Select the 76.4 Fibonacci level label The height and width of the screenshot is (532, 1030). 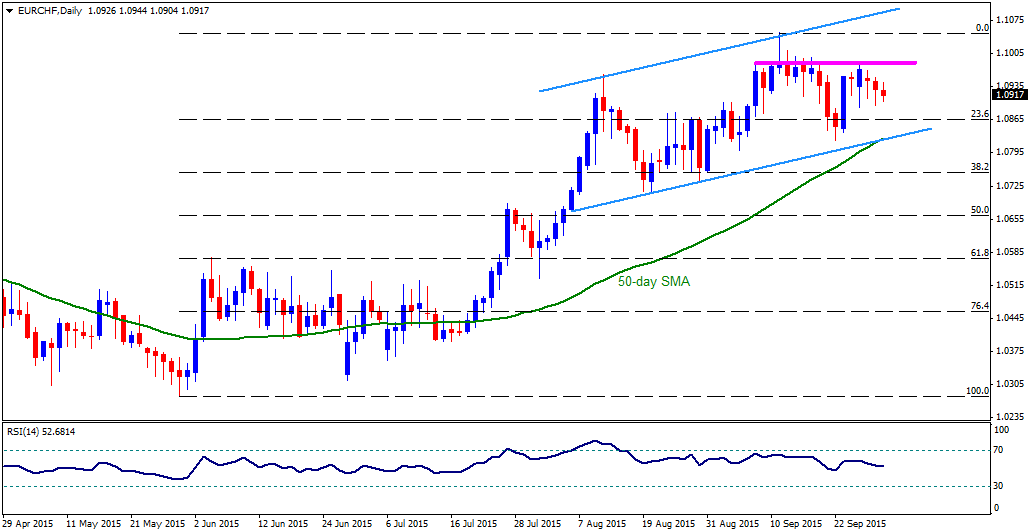980,305
